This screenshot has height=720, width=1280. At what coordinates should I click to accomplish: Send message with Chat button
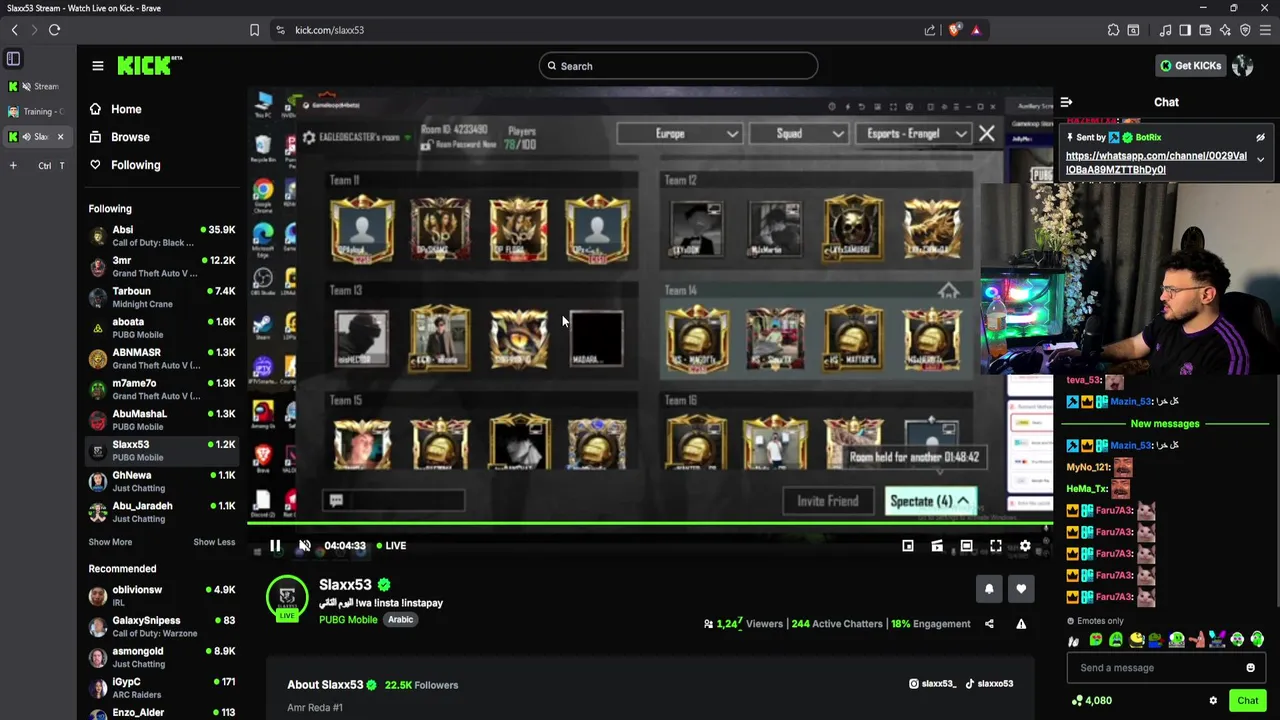click(x=1247, y=701)
